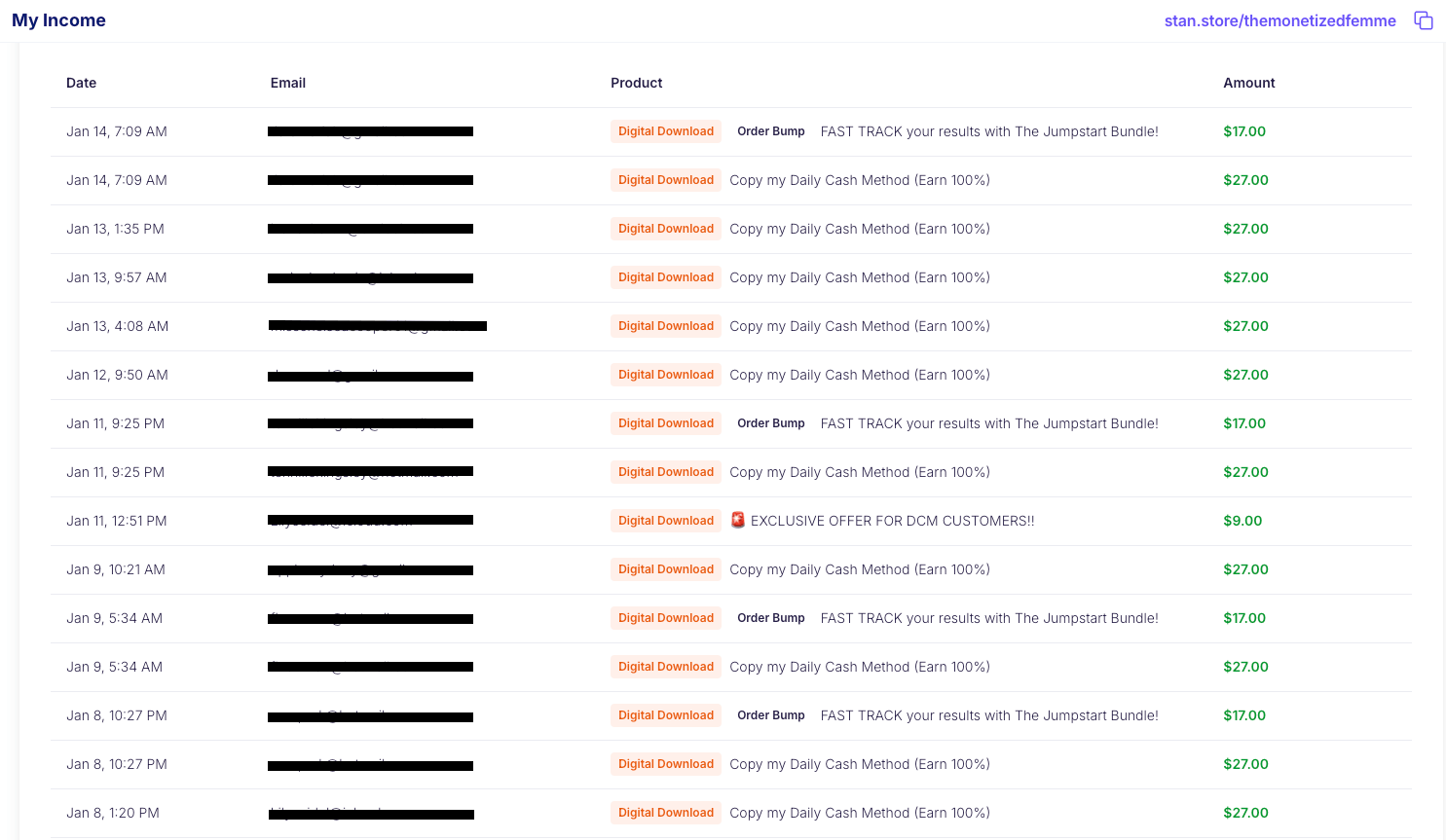Click the Digital Download tag for Jan 13, 9:57 AM
This screenshot has width=1446, height=840.
pos(666,277)
